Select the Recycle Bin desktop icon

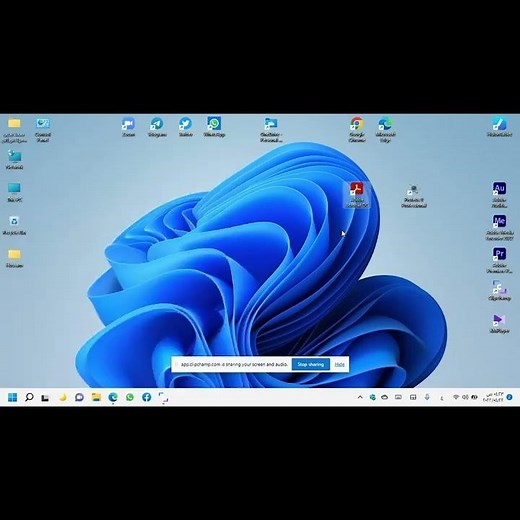click(14, 225)
